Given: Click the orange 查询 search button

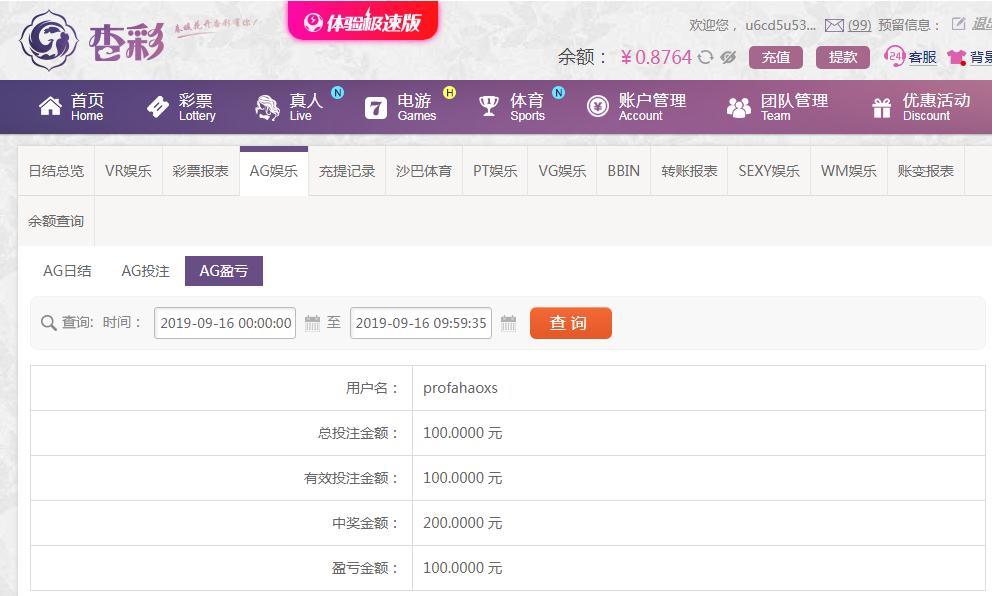Looking at the screenshot, I should (571, 323).
